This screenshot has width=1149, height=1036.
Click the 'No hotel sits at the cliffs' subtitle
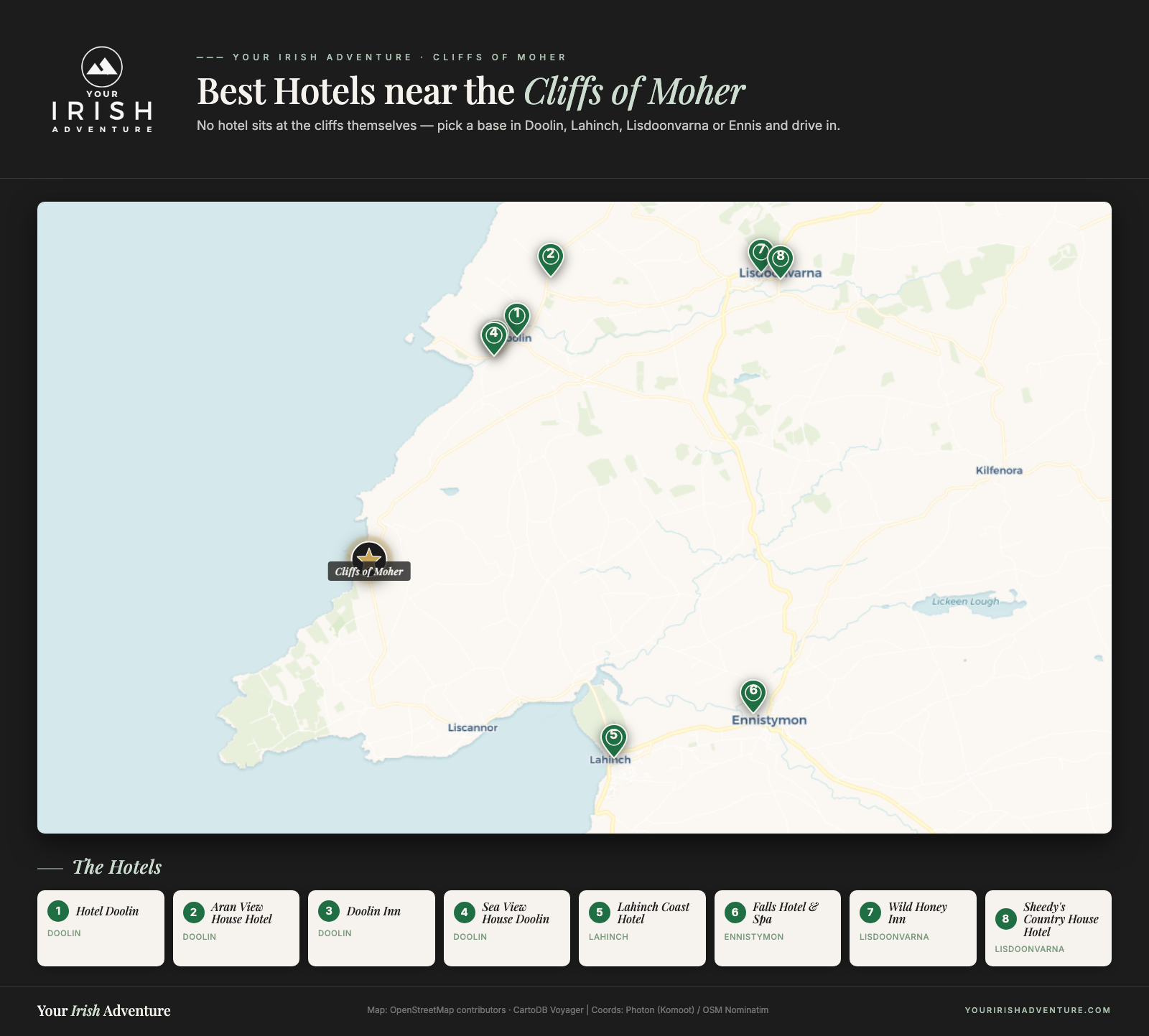click(x=518, y=126)
